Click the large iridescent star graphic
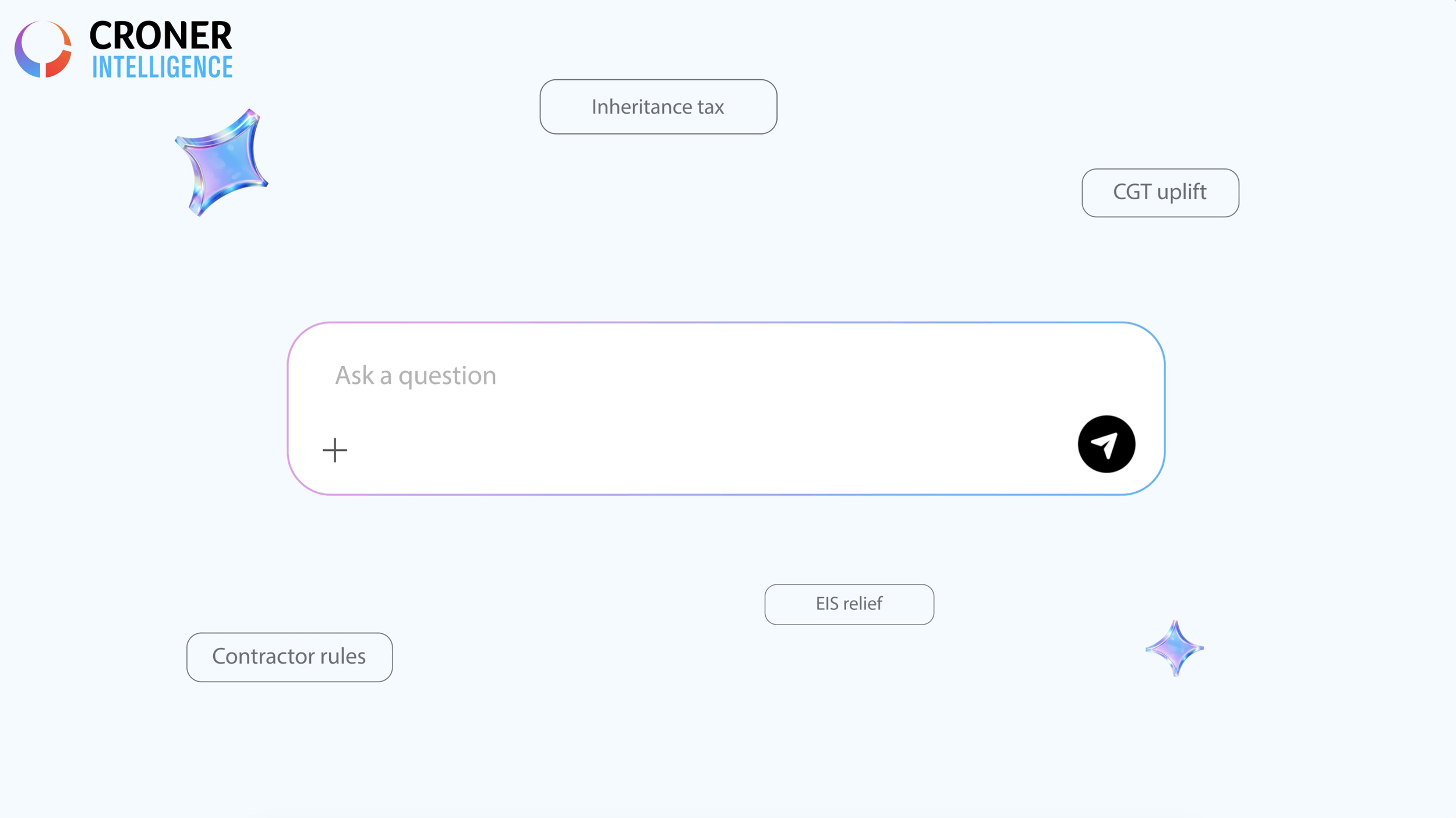 pyautogui.click(x=221, y=162)
